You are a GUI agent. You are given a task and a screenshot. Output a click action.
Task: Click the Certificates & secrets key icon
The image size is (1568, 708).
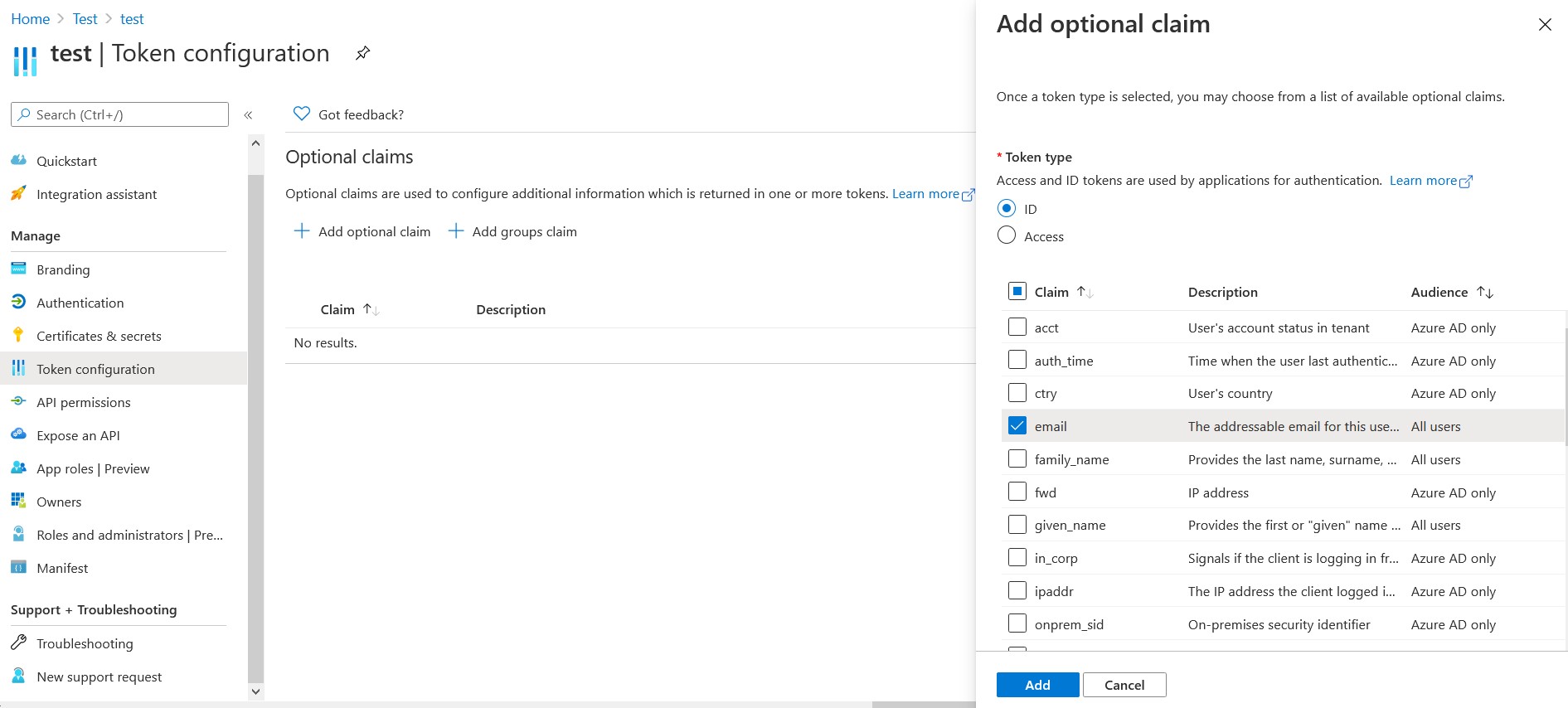click(x=18, y=336)
